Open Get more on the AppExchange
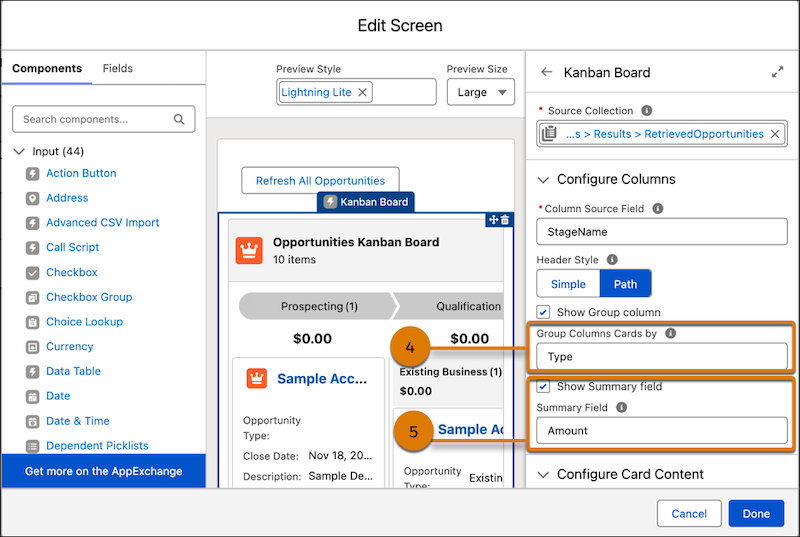Screen dimensions: 800x537 coord(104,471)
